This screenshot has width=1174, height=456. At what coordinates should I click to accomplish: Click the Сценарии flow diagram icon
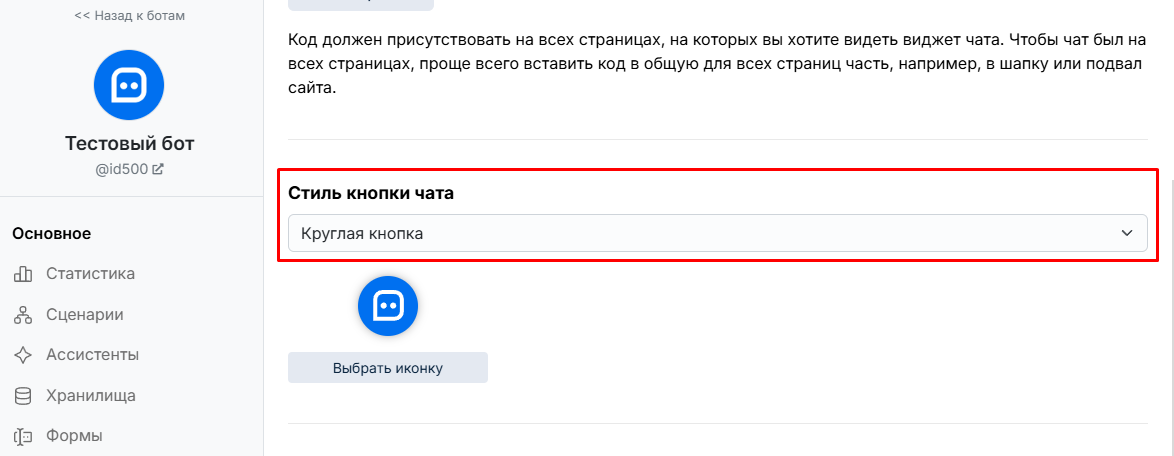[23, 315]
